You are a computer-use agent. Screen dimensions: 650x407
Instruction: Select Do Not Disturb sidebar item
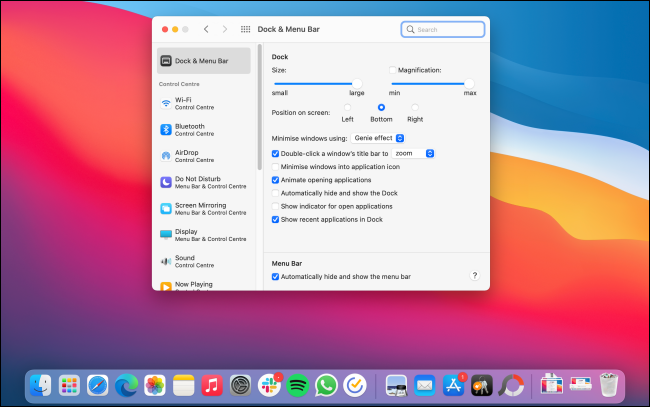pyautogui.click(x=198, y=182)
